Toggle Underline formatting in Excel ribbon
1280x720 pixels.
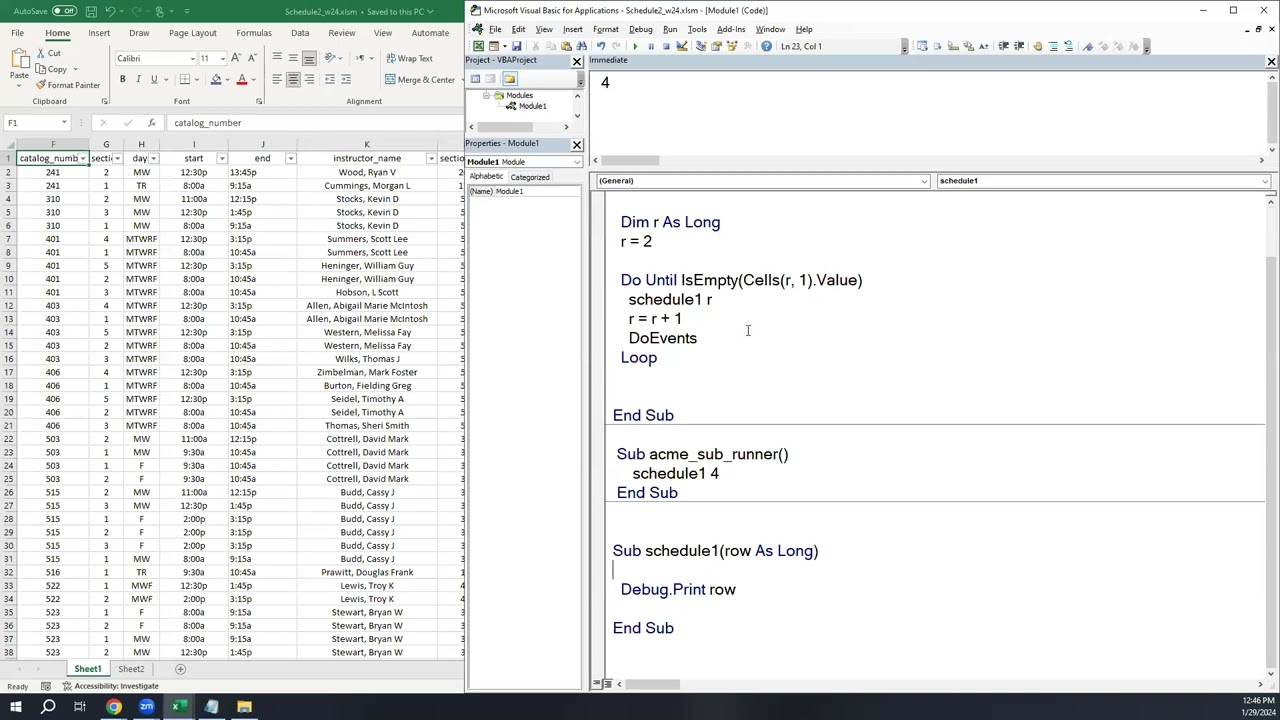[154, 79]
